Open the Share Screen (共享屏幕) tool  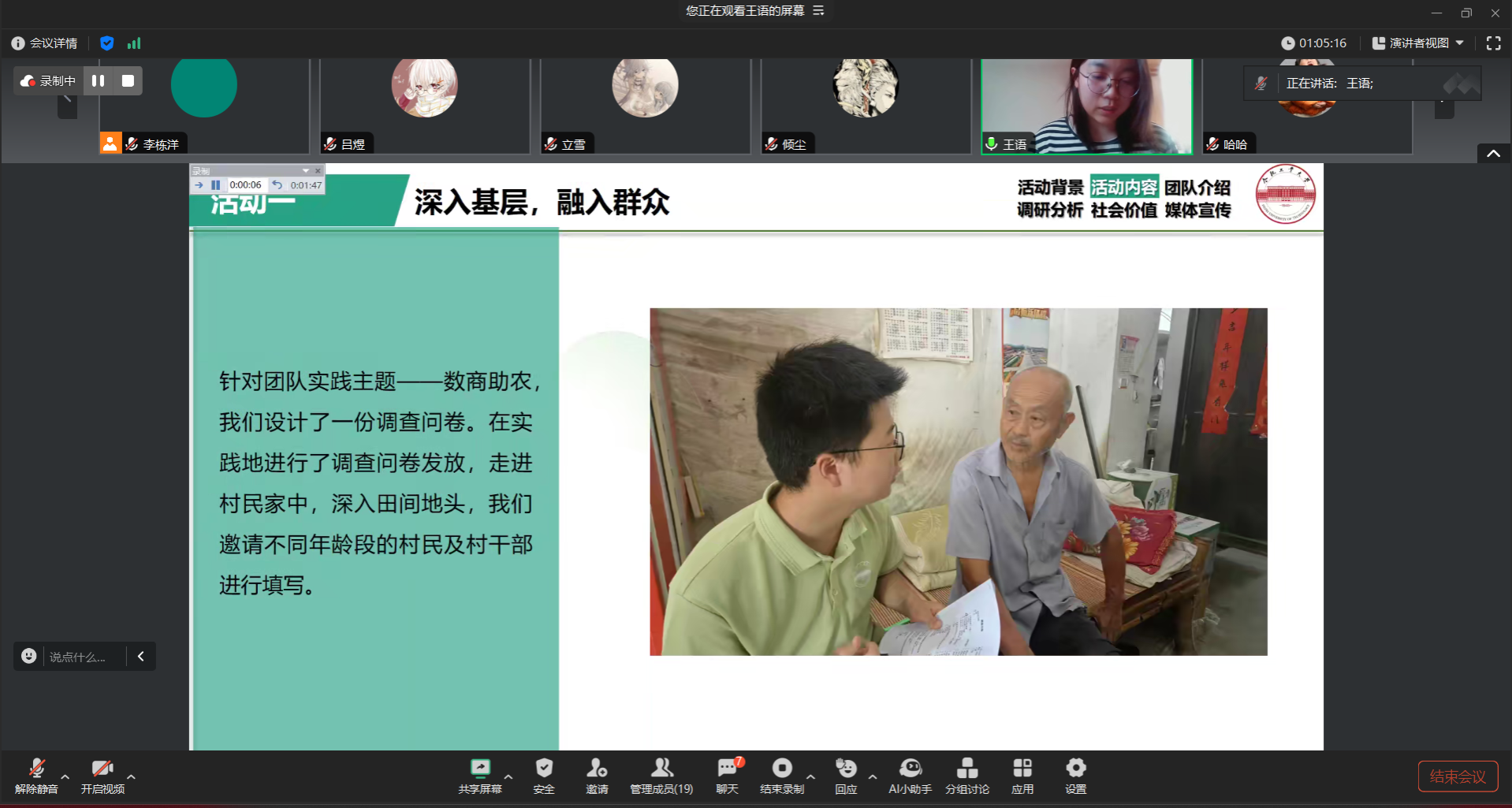tap(479, 776)
